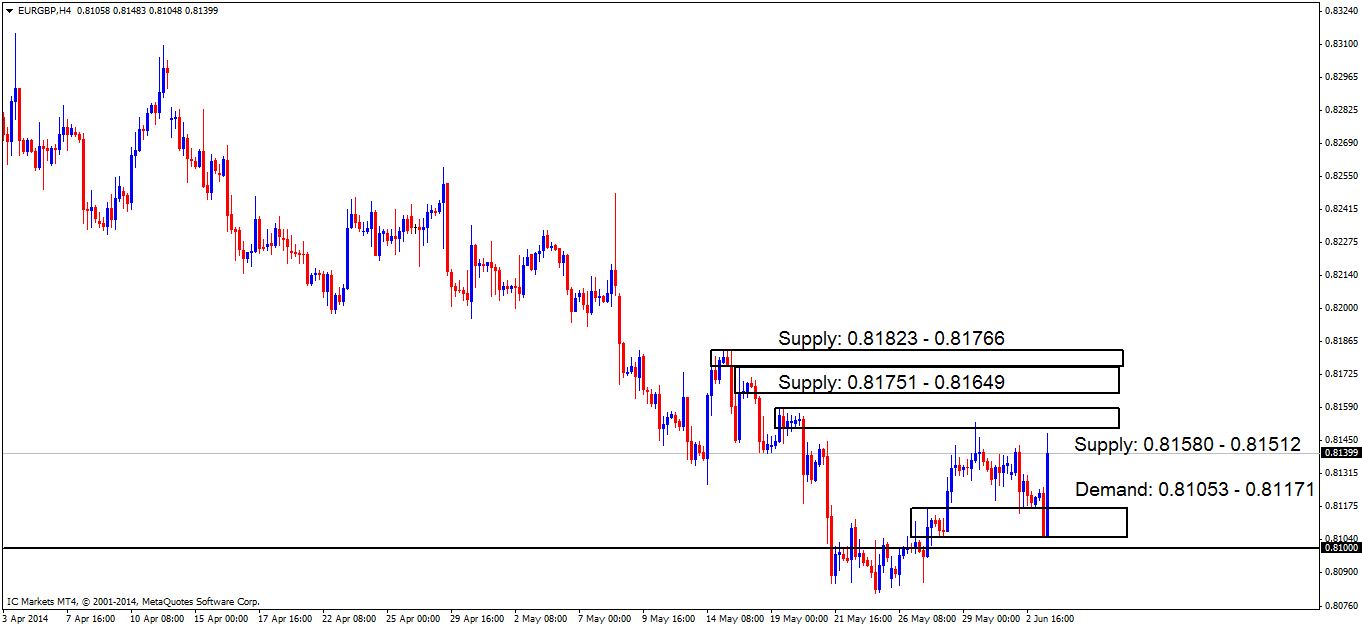Click price axis value 0.83240
The height and width of the screenshot is (627, 1362).
pyautogui.click(x=1340, y=11)
